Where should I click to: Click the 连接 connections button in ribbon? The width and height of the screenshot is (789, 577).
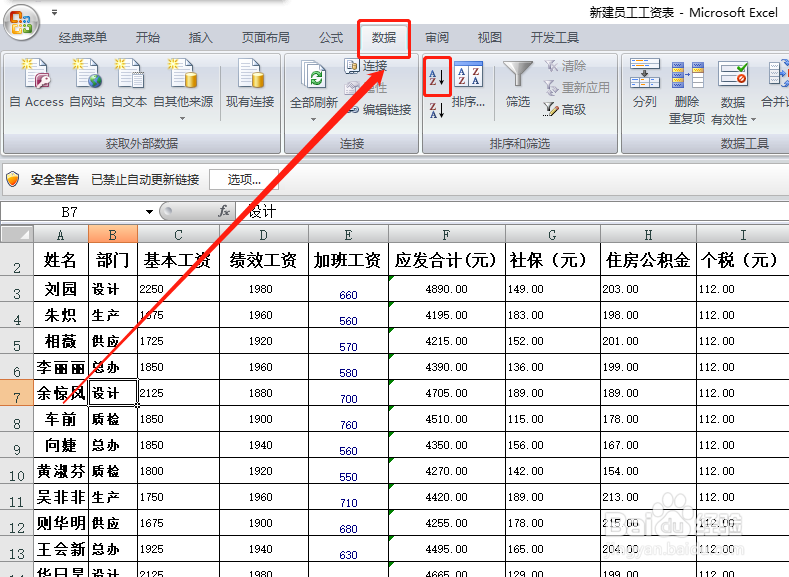pyautogui.click(x=366, y=66)
